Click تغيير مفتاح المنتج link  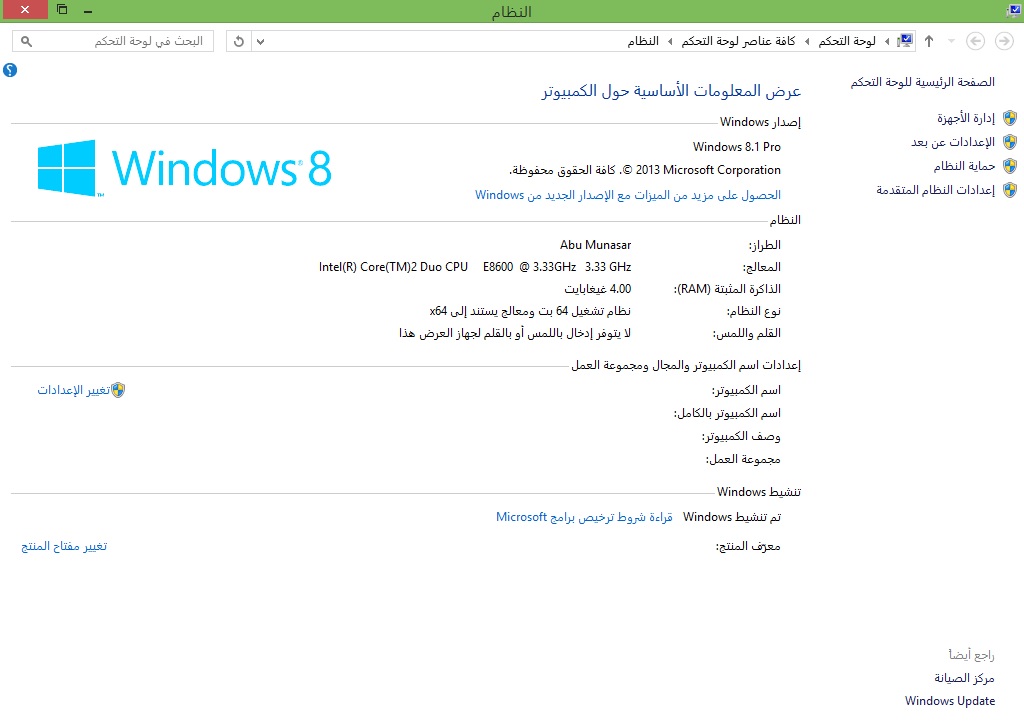click(x=64, y=546)
